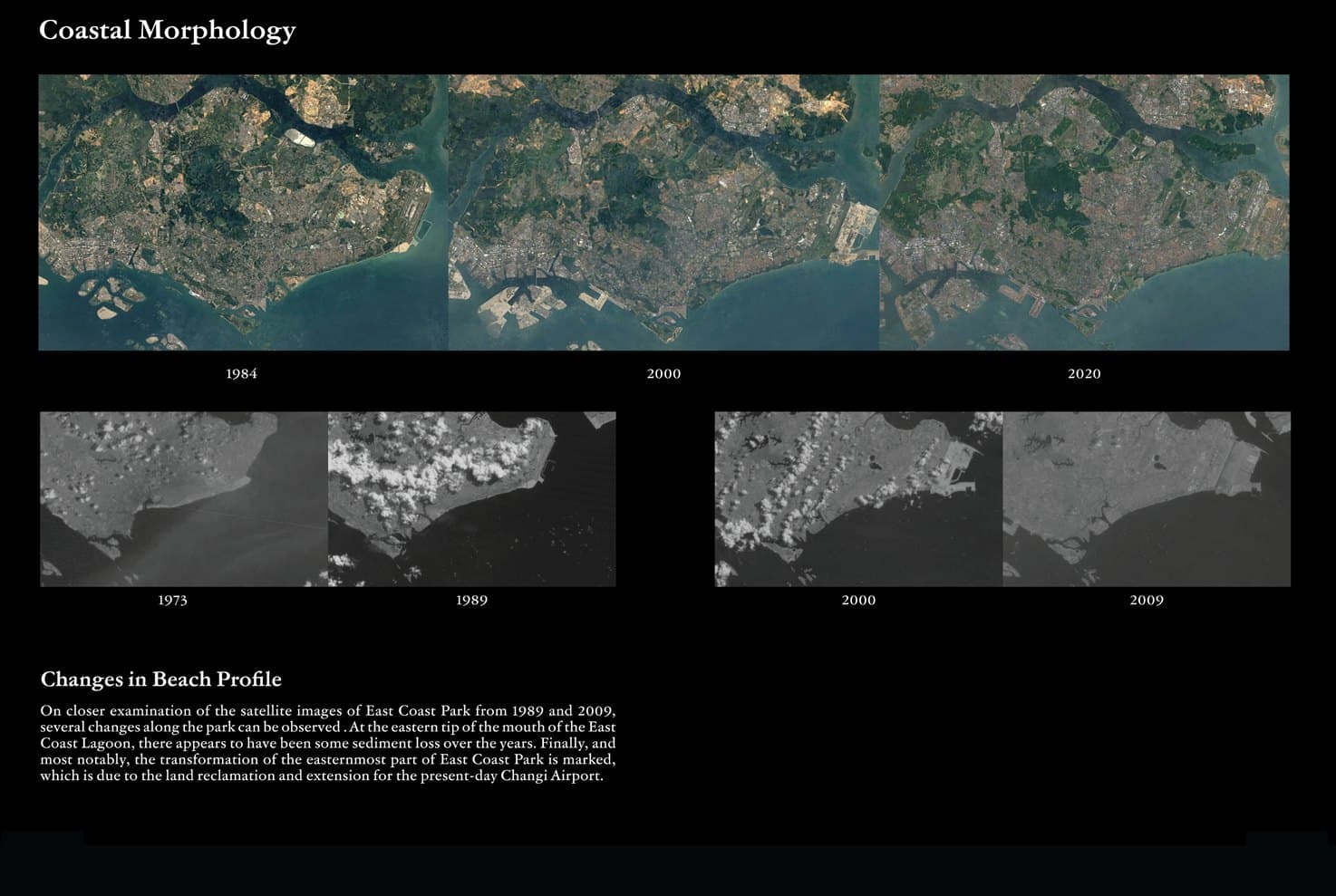The image size is (1336, 896).
Task: Click the "2009" caption label
Action: 1147,600
